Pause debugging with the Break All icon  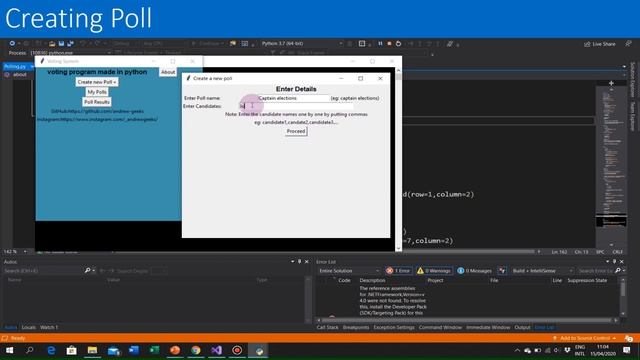(380, 43)
